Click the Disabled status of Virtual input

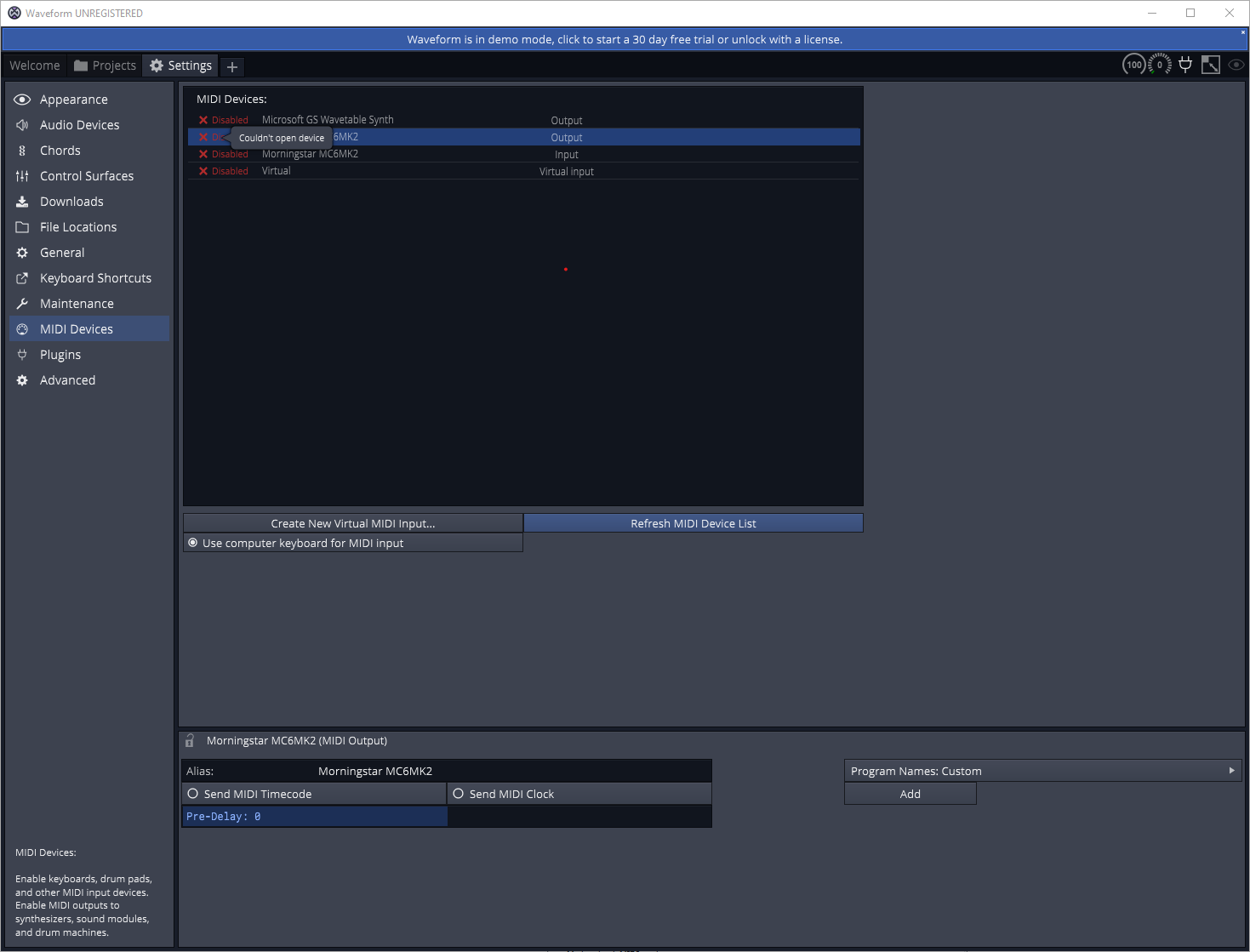[230, 171]
